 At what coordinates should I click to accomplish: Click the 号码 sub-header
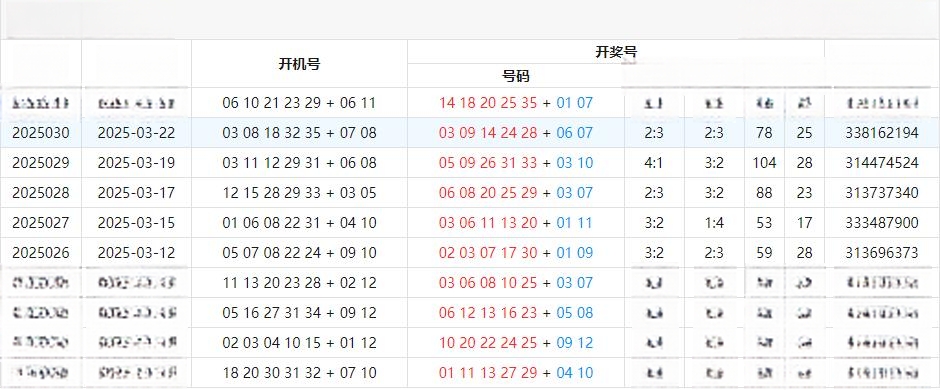pyautogui.click(x=516, y=76)
